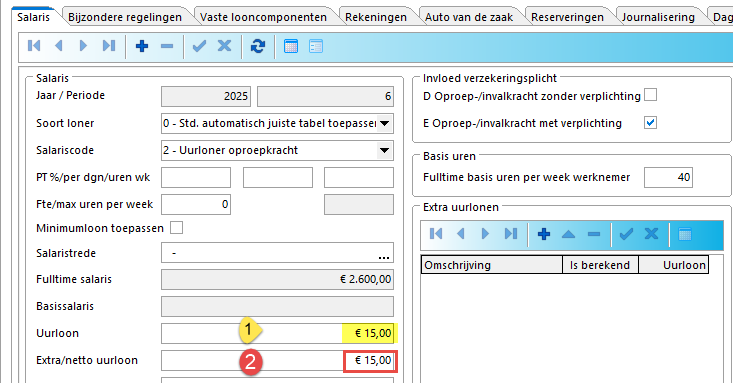
Task: Open Salaristrede lookup with ellipsis button
Action: (384, 255)
